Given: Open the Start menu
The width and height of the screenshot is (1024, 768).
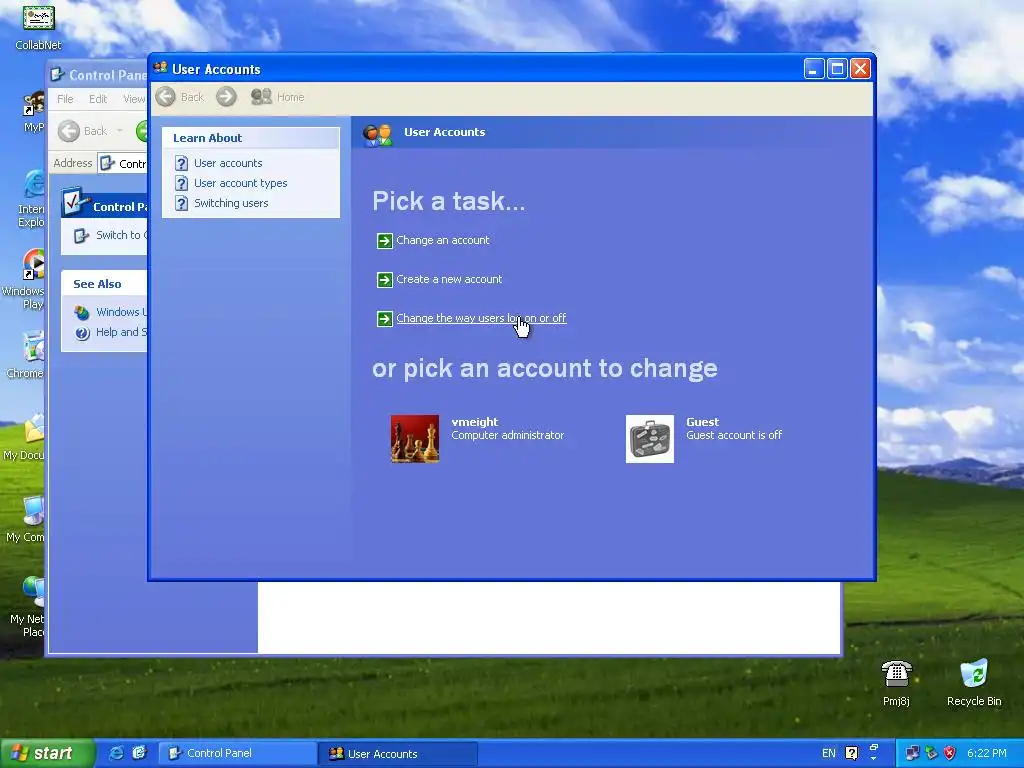Looking at the screenshot, I should 47,753.
